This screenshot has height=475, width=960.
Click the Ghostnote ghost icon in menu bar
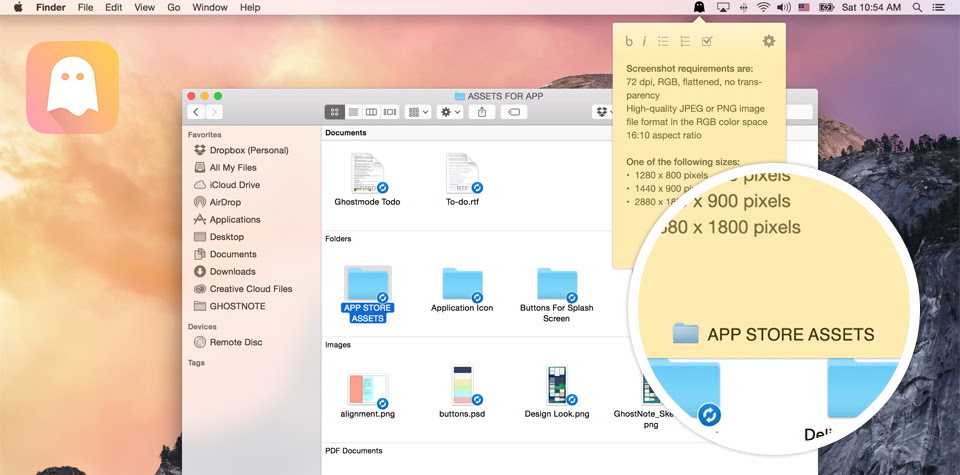click(x=699, y=7)
